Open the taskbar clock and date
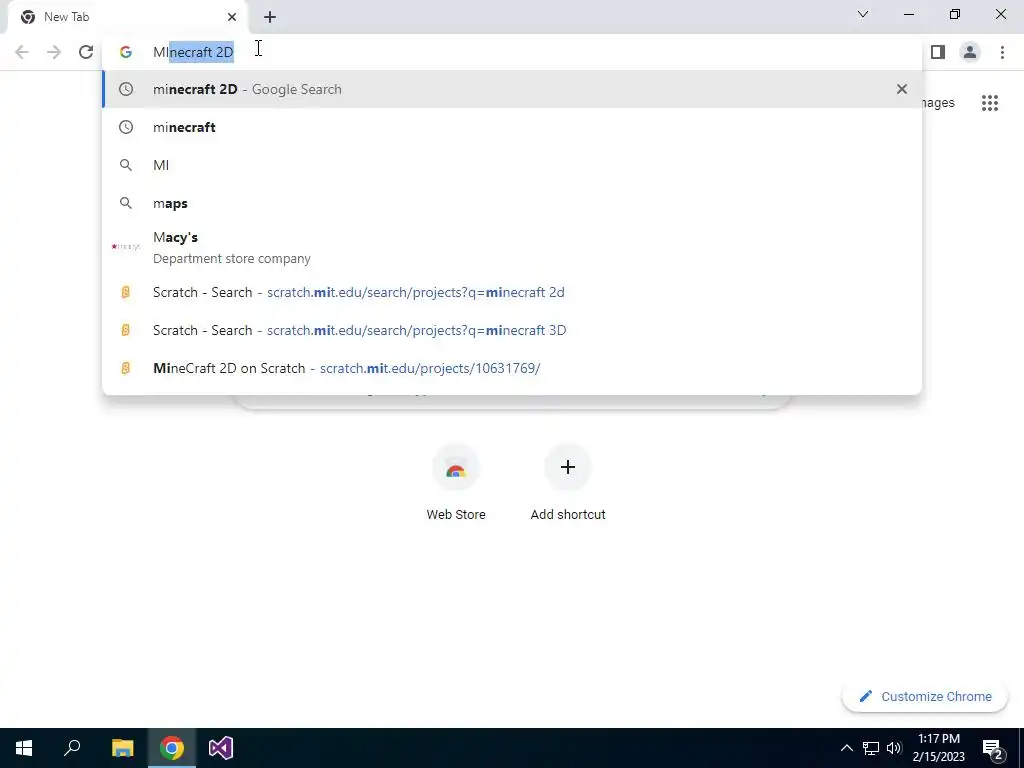This screenshot has height=768, width=1024. tap(938, 748)
